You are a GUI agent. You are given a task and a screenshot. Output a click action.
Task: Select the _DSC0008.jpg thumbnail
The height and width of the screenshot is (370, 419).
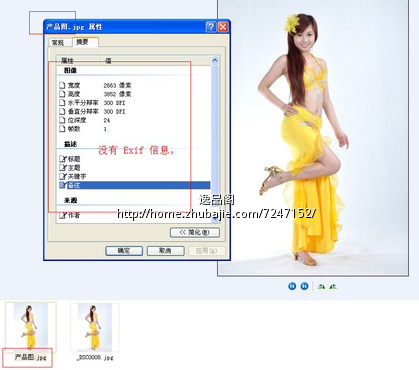pos(95,327)
